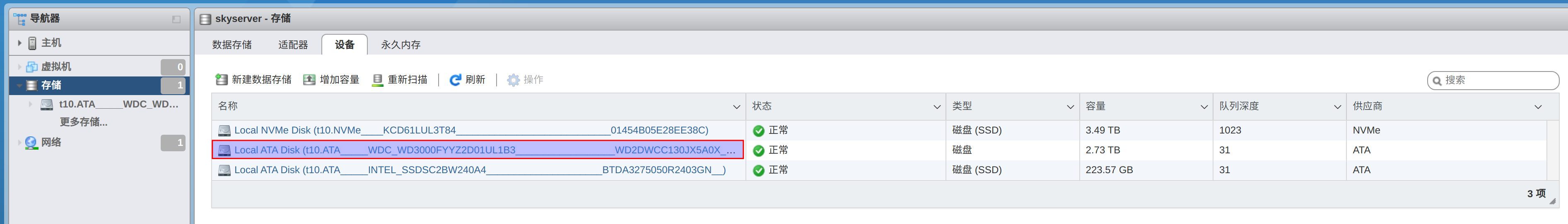
Task: Open Local ATA Disk INTEL_SSDSC2BW240A4 link
Action: [x=480, y=170]
